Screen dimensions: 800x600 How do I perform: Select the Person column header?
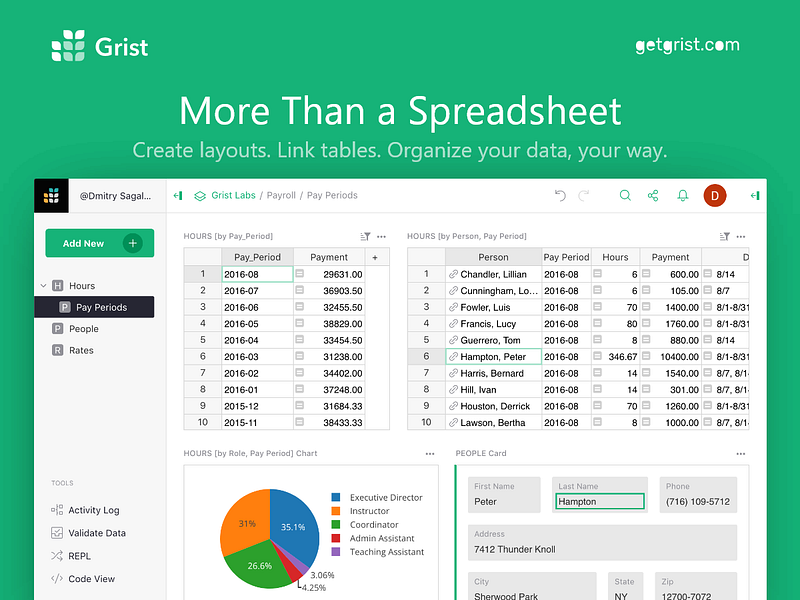(493, 257)
